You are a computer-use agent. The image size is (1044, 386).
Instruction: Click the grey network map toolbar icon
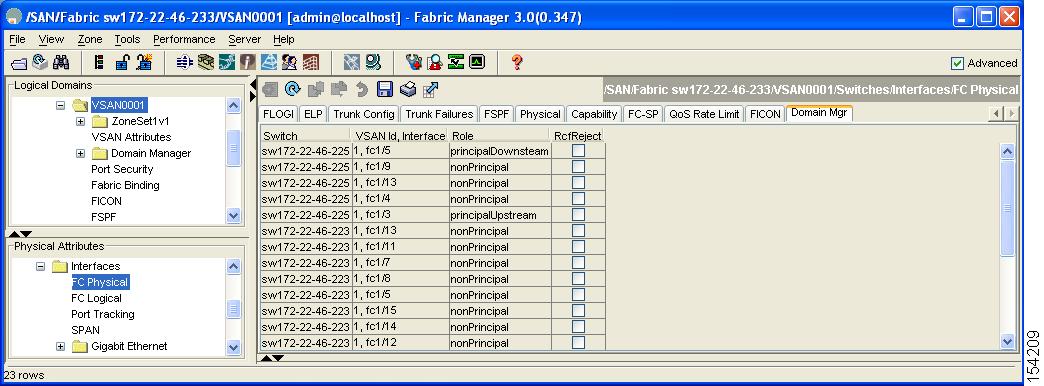tap(351, 63)
